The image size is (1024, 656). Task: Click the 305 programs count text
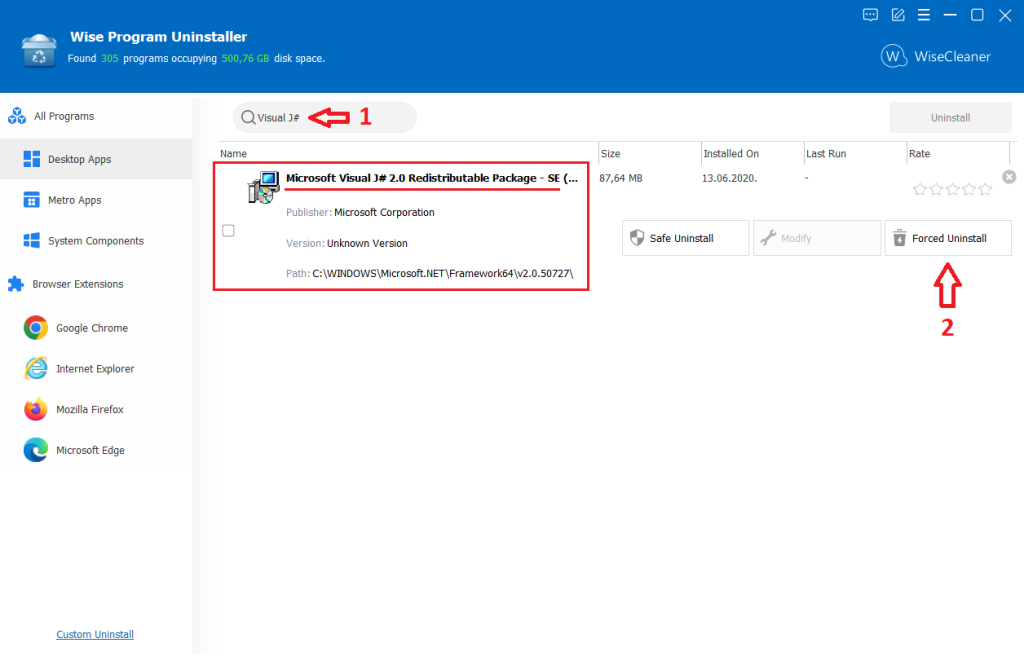[x=110, y=58]
